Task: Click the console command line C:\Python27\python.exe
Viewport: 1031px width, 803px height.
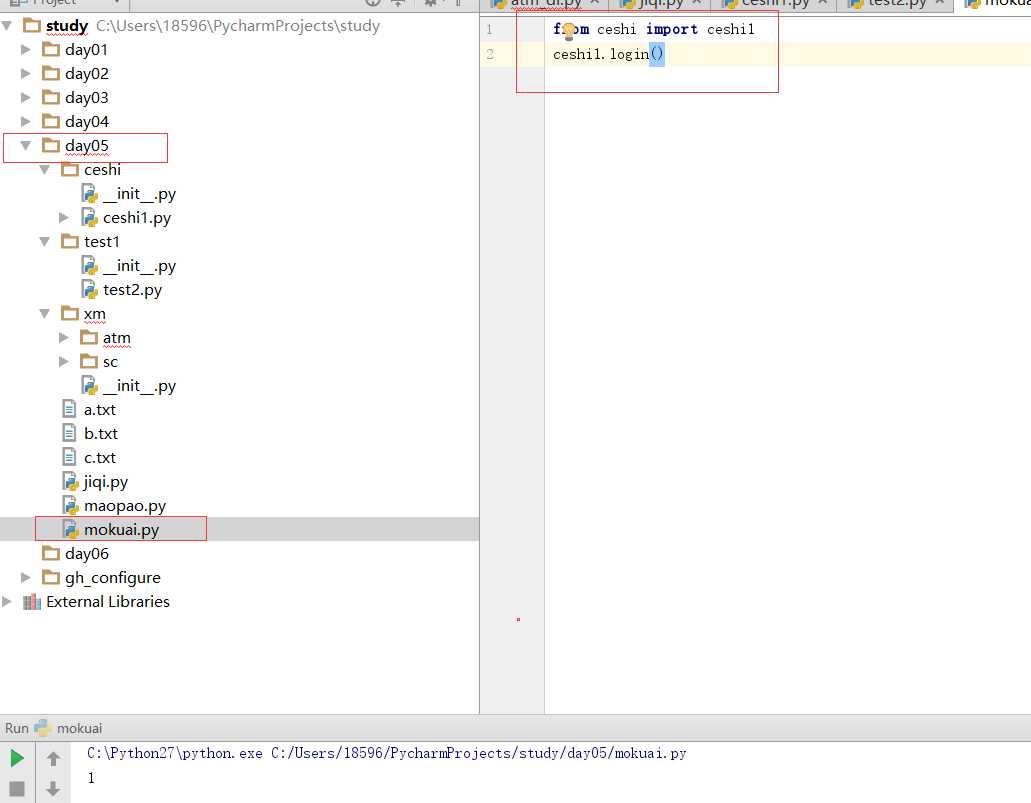Action: 387,753
